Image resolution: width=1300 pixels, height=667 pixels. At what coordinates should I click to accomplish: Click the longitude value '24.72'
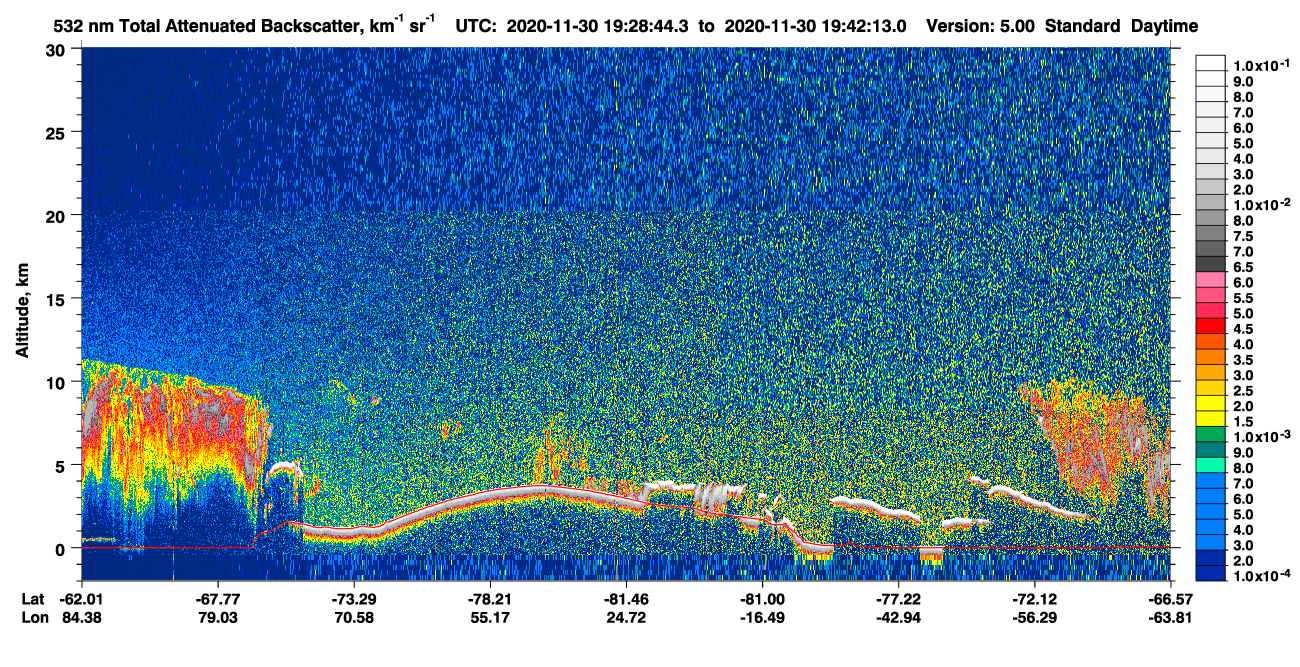coord(626,618)
